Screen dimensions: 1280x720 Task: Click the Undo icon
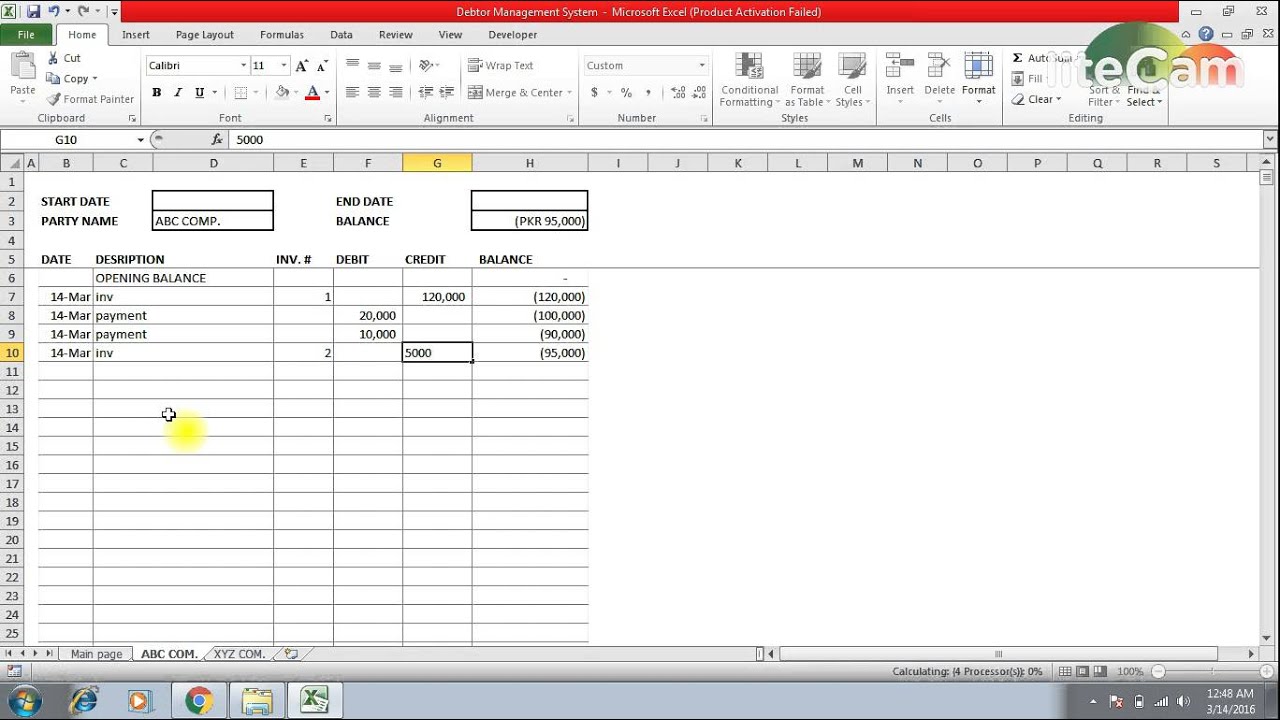(x=53, y=12)
